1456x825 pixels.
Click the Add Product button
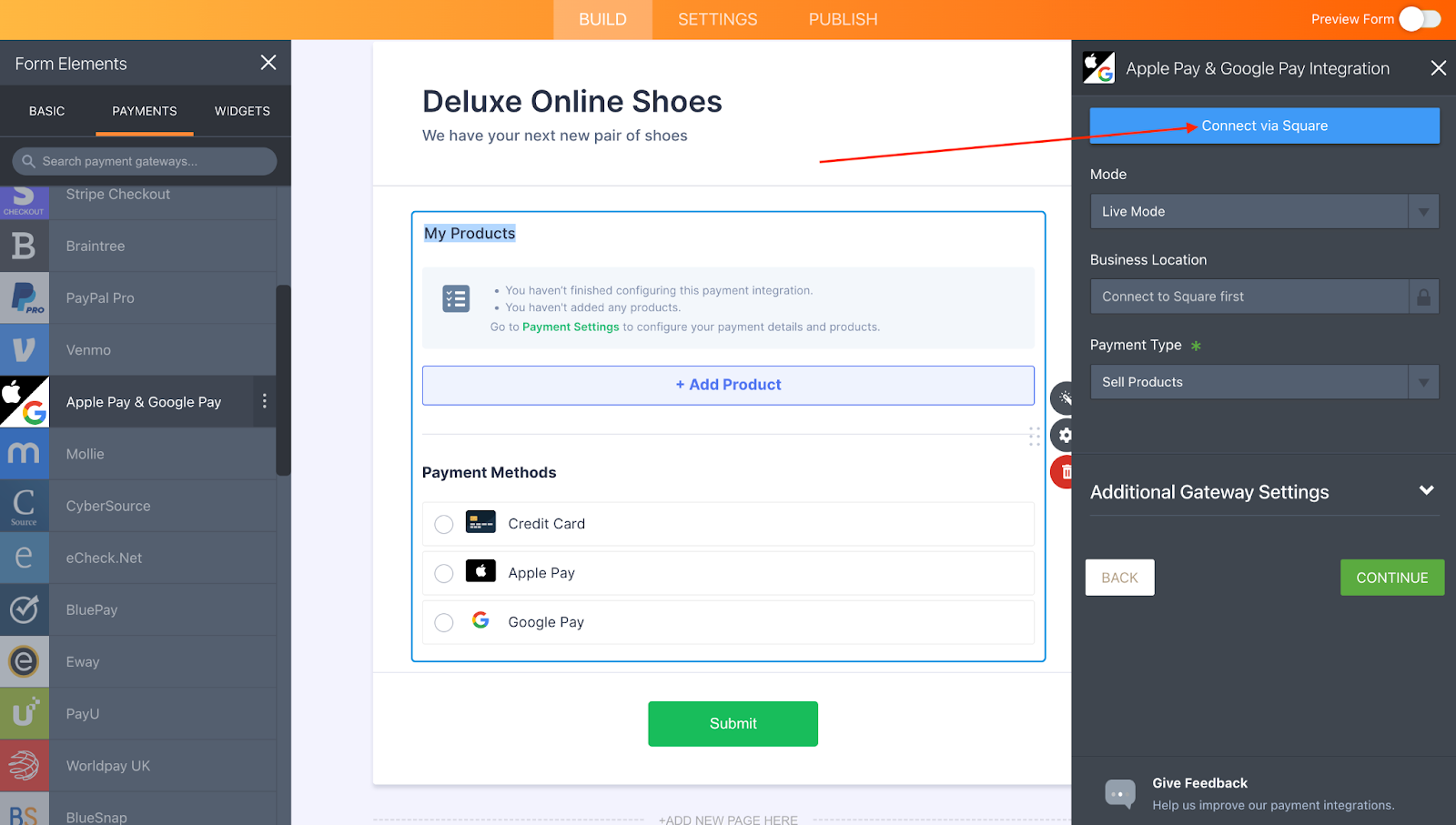coord(728,385)
